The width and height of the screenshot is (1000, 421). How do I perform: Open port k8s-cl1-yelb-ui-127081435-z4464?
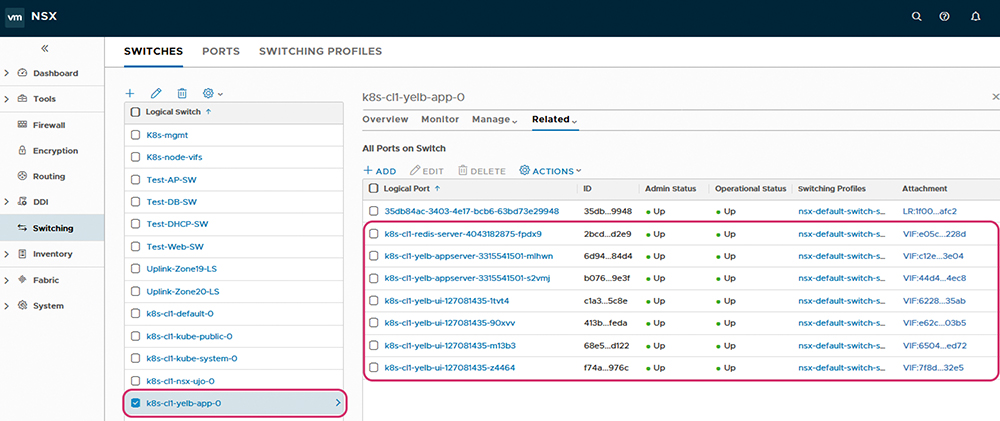(x=450, y=368)
